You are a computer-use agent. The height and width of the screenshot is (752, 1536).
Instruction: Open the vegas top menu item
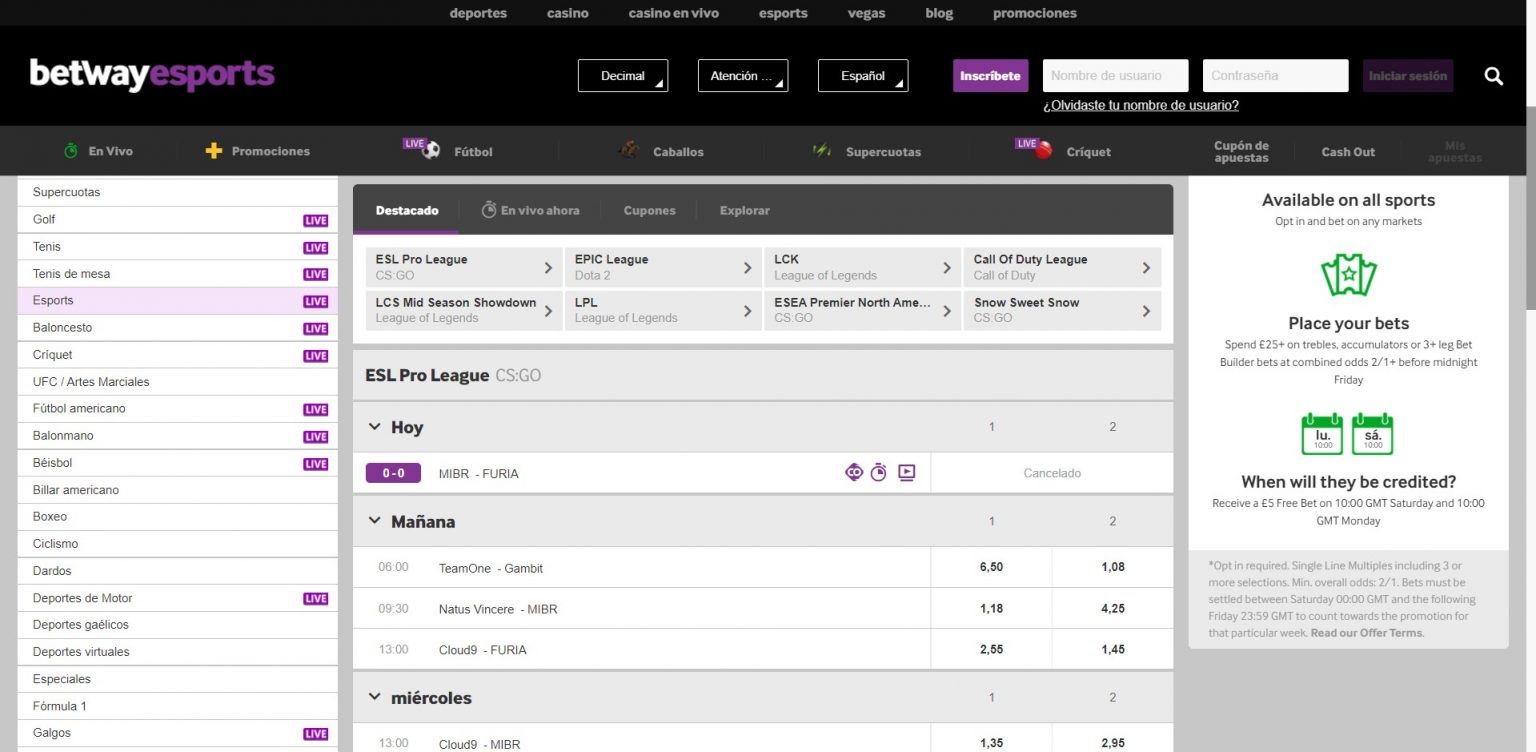(867, 13)
